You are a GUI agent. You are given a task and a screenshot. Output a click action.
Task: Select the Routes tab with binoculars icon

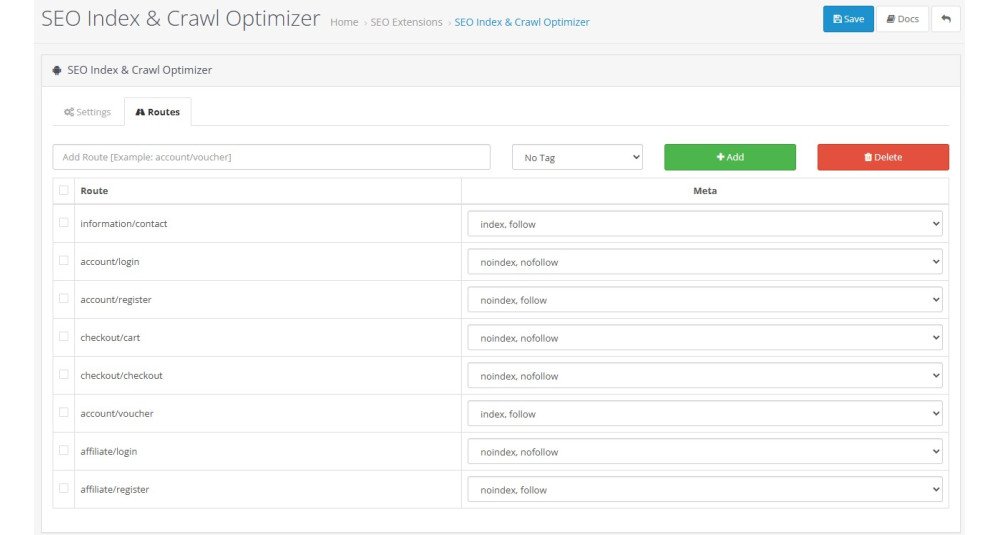(158, 112)
